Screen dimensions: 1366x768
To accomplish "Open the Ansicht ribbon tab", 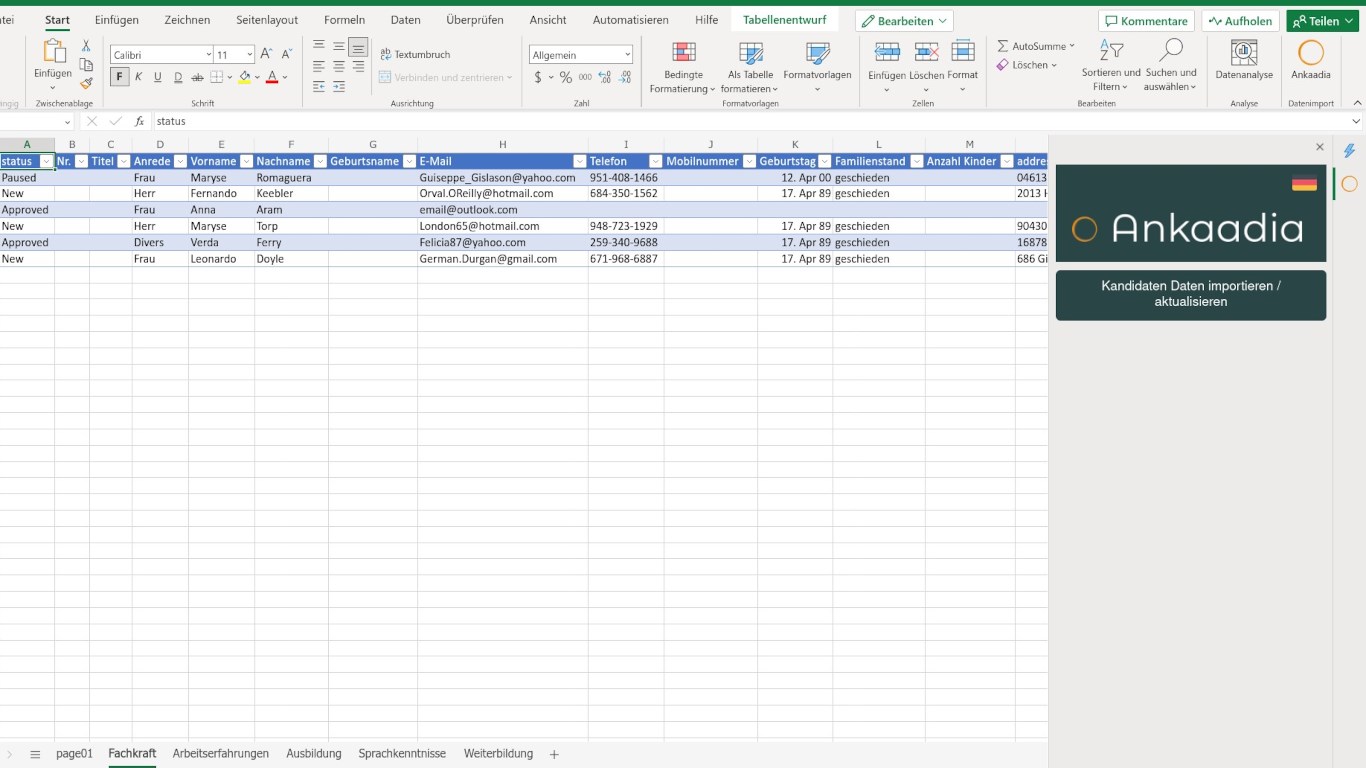I will tap(548, 20).
